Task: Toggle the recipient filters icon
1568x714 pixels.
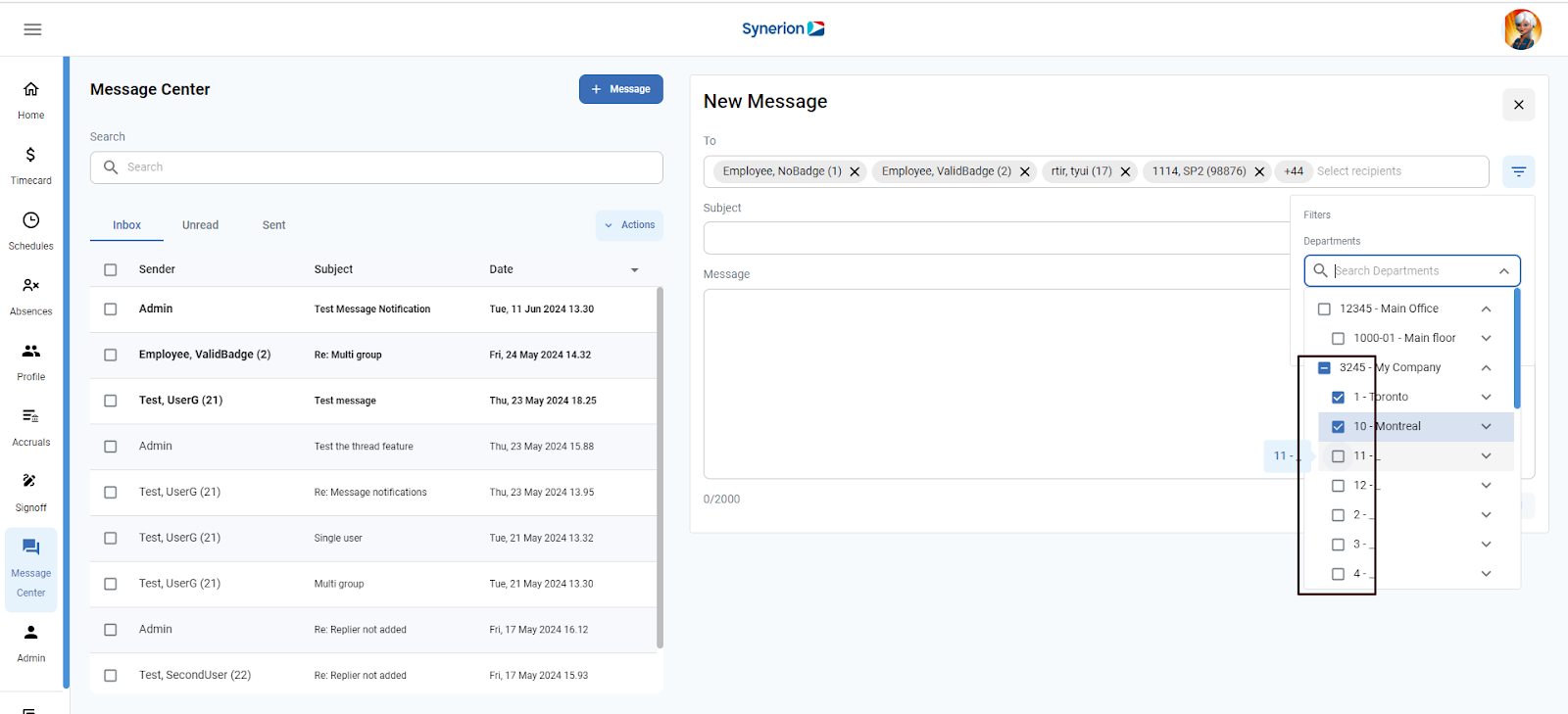Action: [1518, 171]
